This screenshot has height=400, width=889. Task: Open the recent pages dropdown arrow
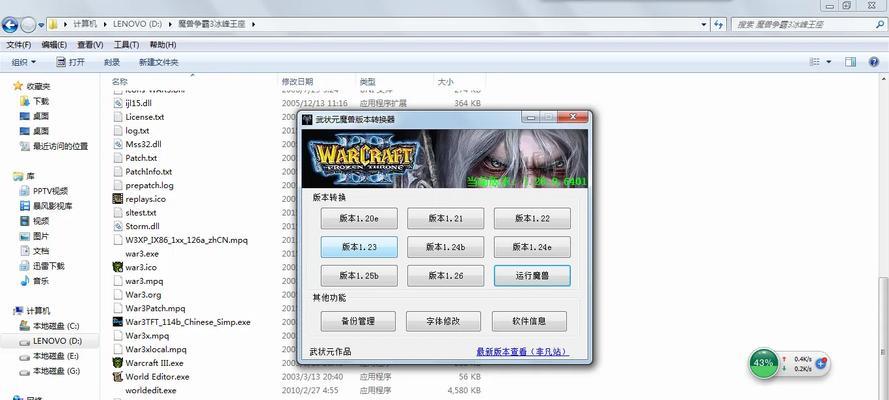(41, 25)
